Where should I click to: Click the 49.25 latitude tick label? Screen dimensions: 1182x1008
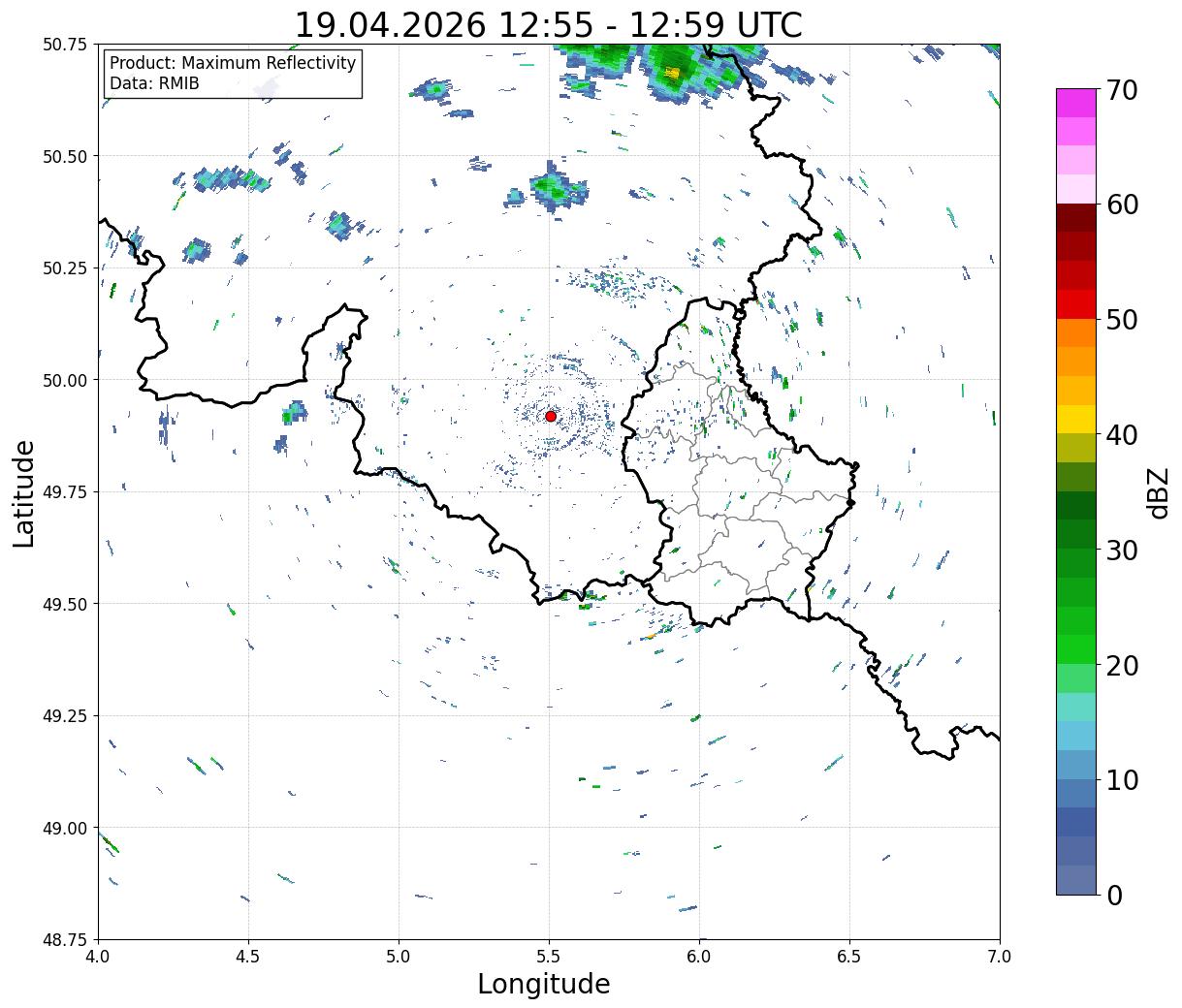[65, 715]
